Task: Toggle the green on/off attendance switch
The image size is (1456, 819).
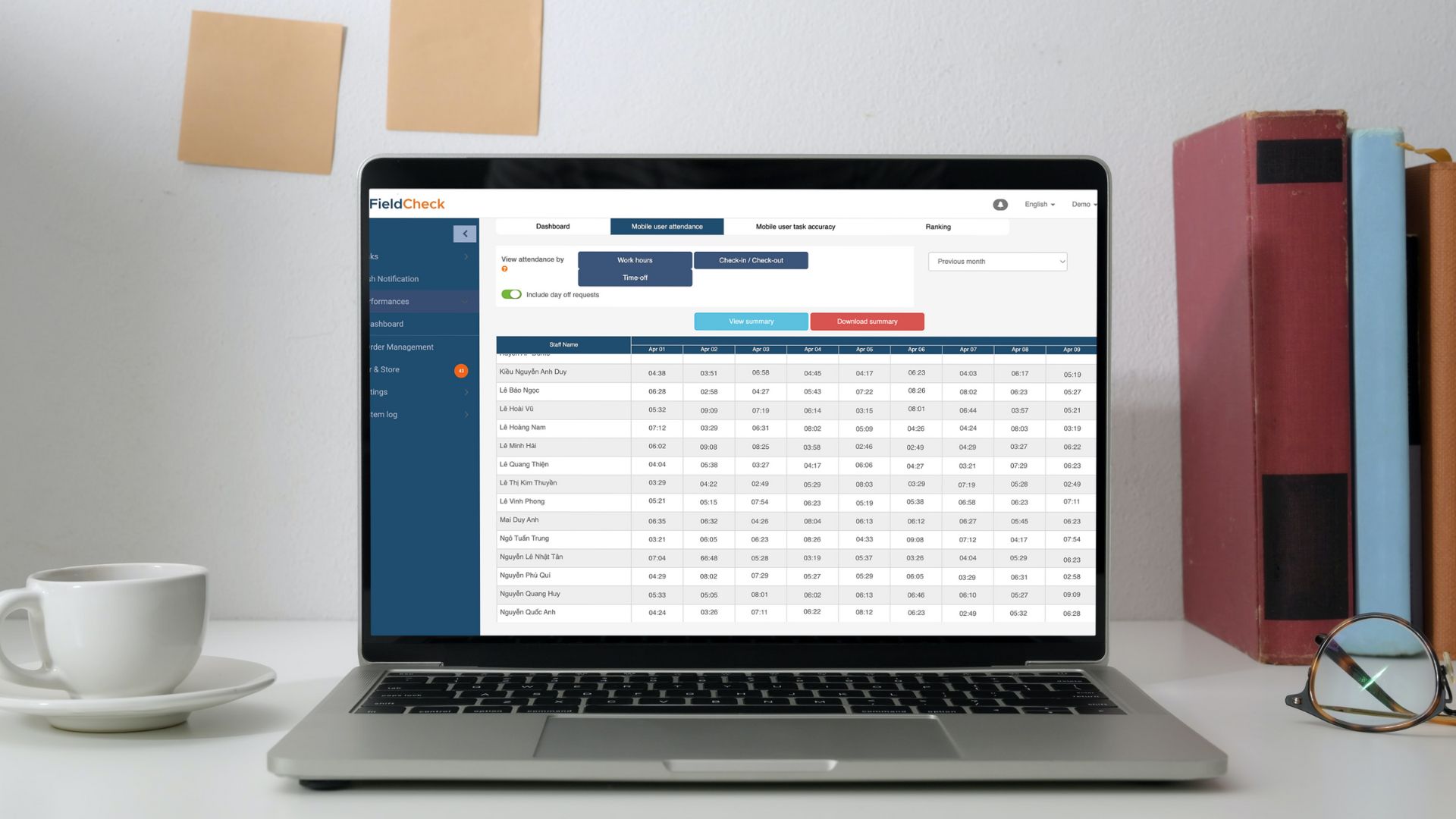Action: 510,294
